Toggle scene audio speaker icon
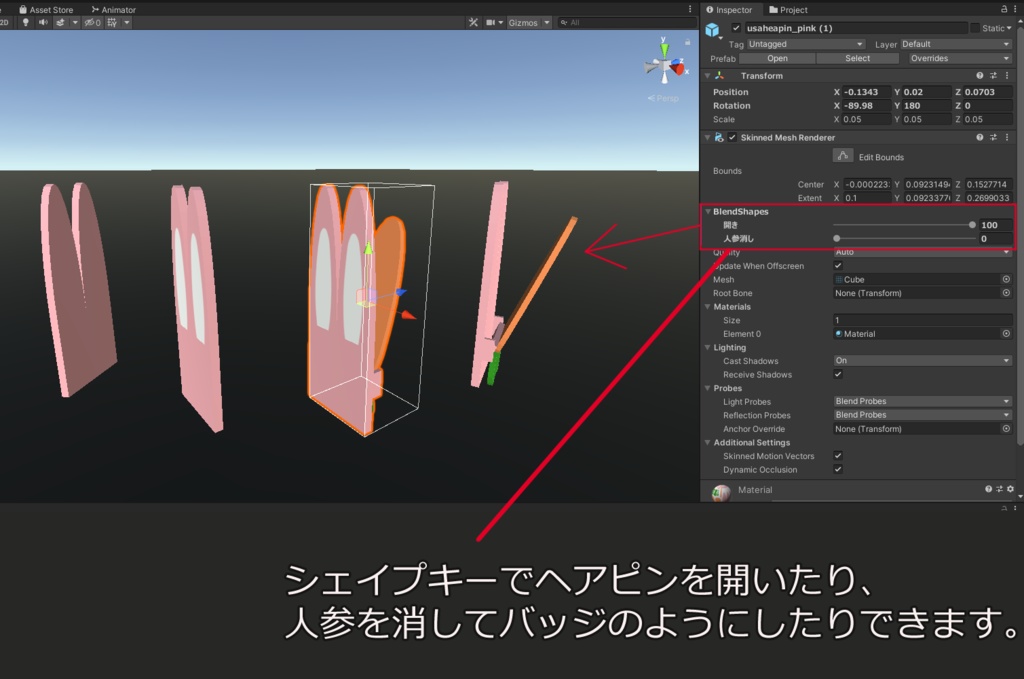The height and width of the screenshot is (679, 1024). pyautogui.click(x=43, y=22)
